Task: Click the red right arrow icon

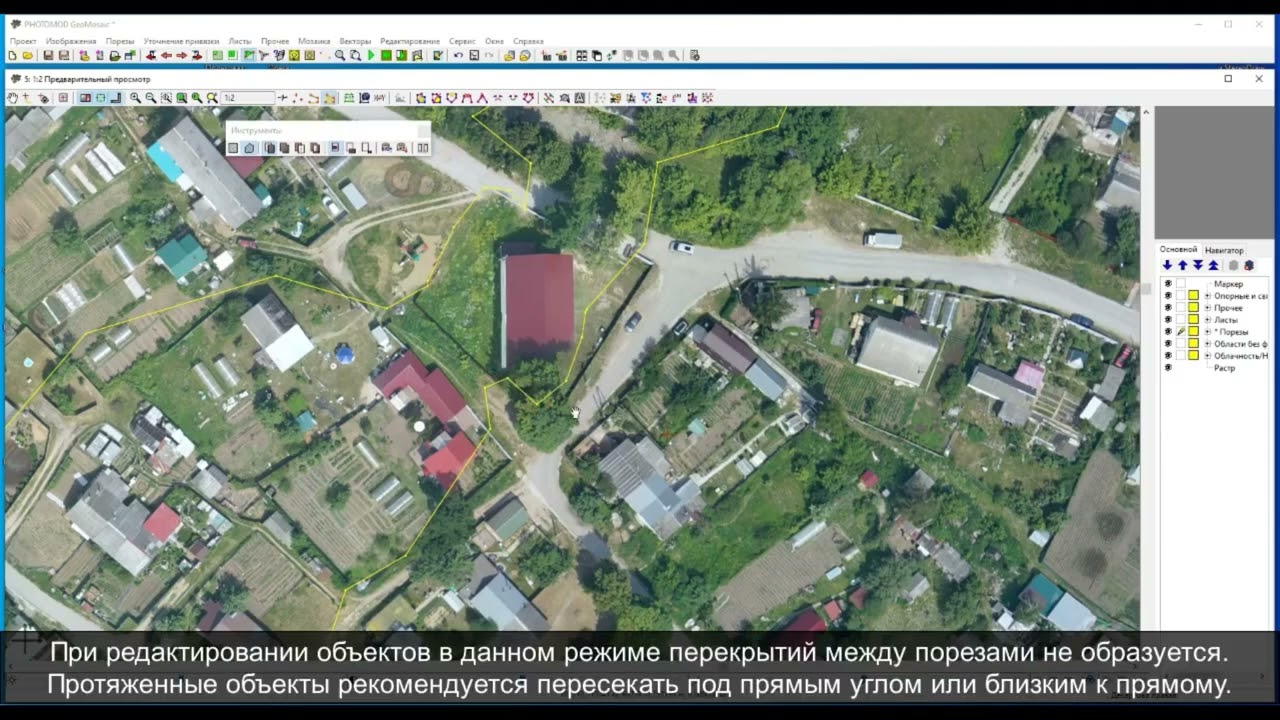Action: [181, 55]
